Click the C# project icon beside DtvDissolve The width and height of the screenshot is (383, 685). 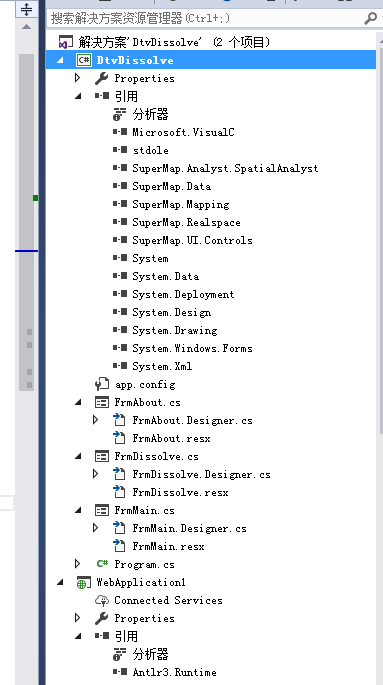(83, 60)
